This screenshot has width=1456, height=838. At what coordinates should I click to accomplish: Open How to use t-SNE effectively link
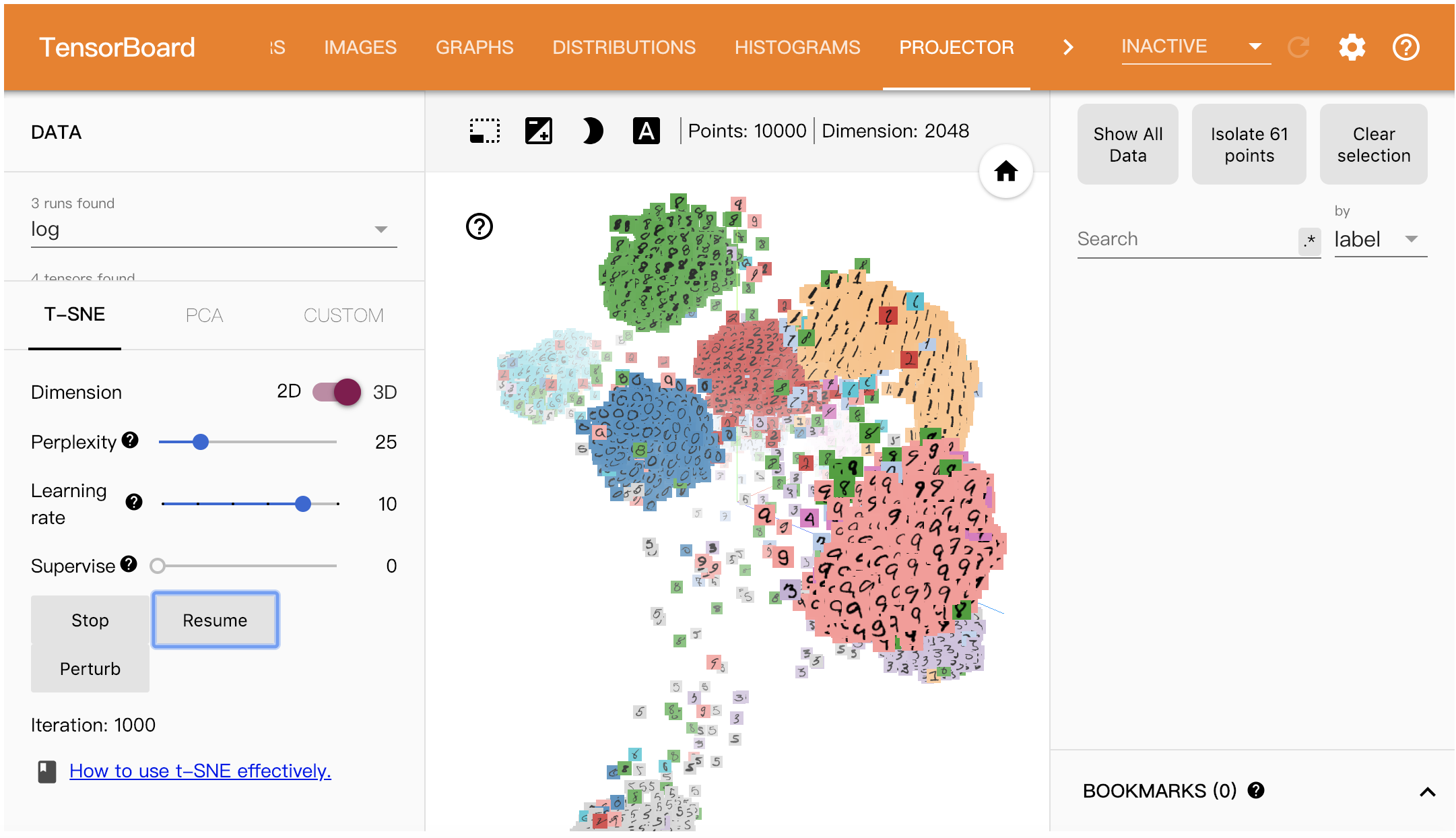[x=200, y=771]
